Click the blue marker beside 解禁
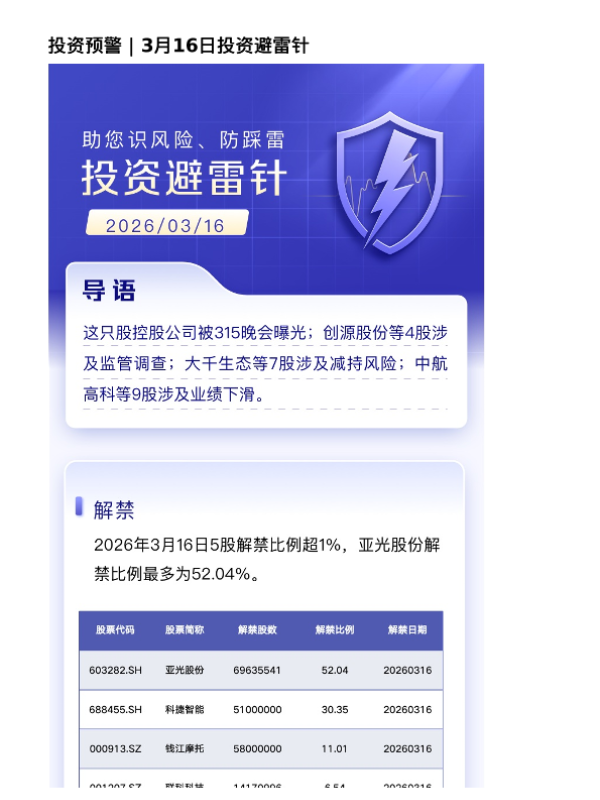The image size is (600, 800). pyautogui.click(x=79, y=507)
